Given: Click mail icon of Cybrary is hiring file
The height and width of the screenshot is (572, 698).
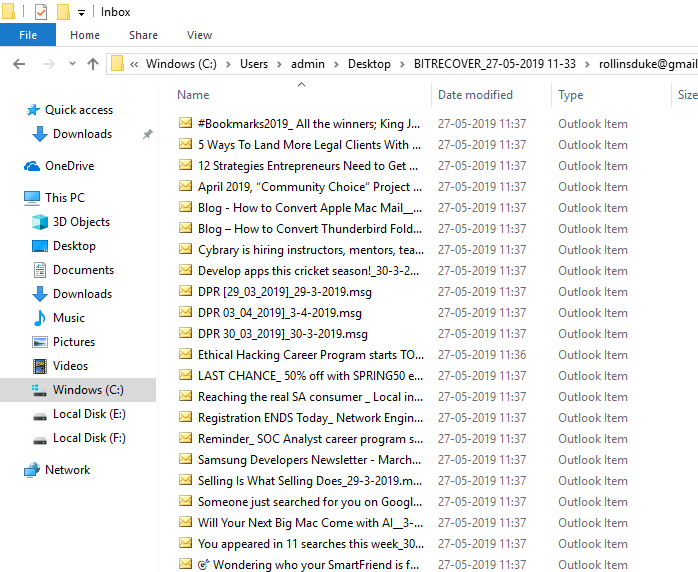Looking at the screenshot, I should [x=186, y=248].
